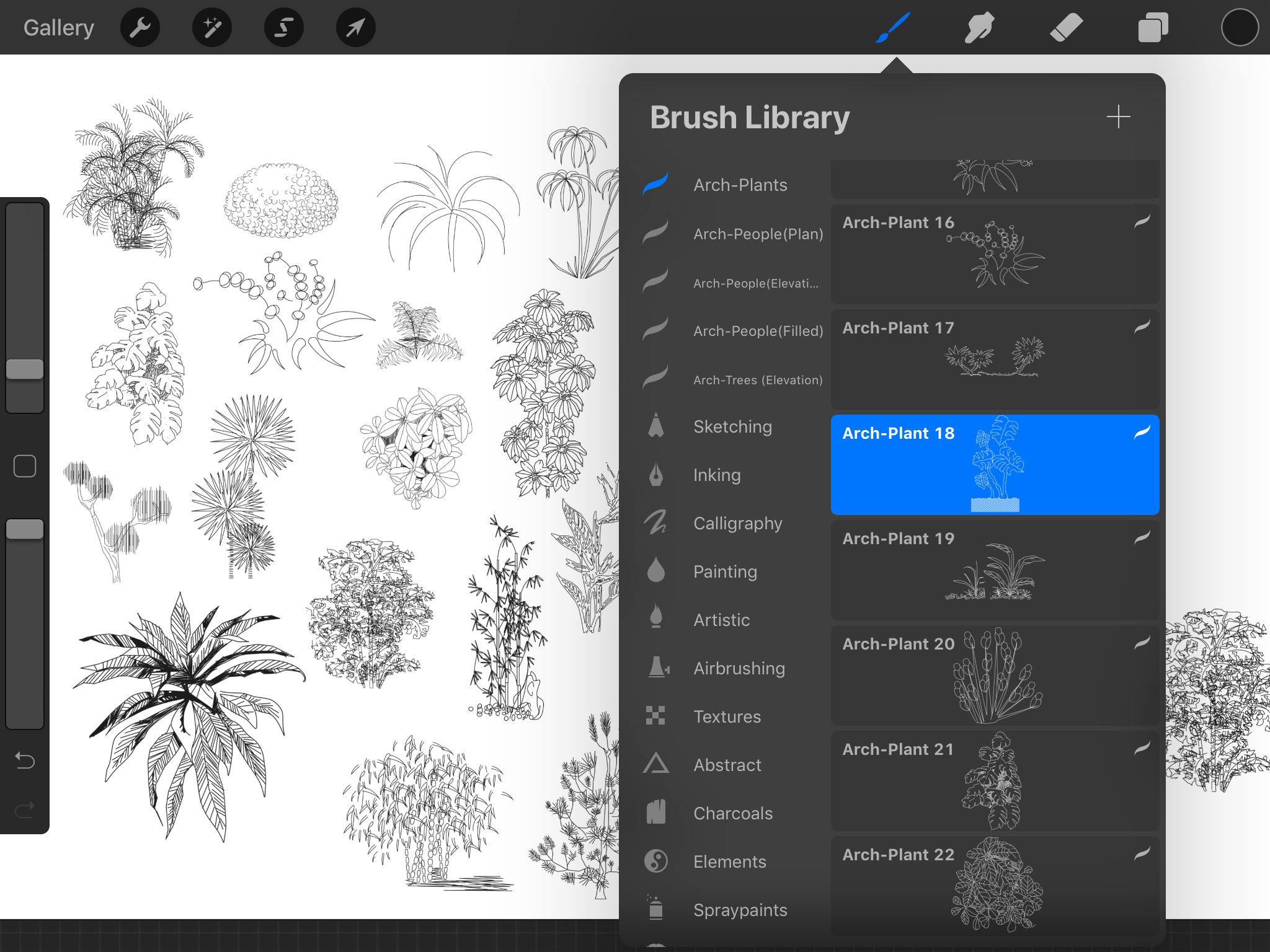Image resolution: width=1270 pixels, height=952 pixels.
Task: Choose the Arch-Plant 16 brush
Action: coord(995,253)
